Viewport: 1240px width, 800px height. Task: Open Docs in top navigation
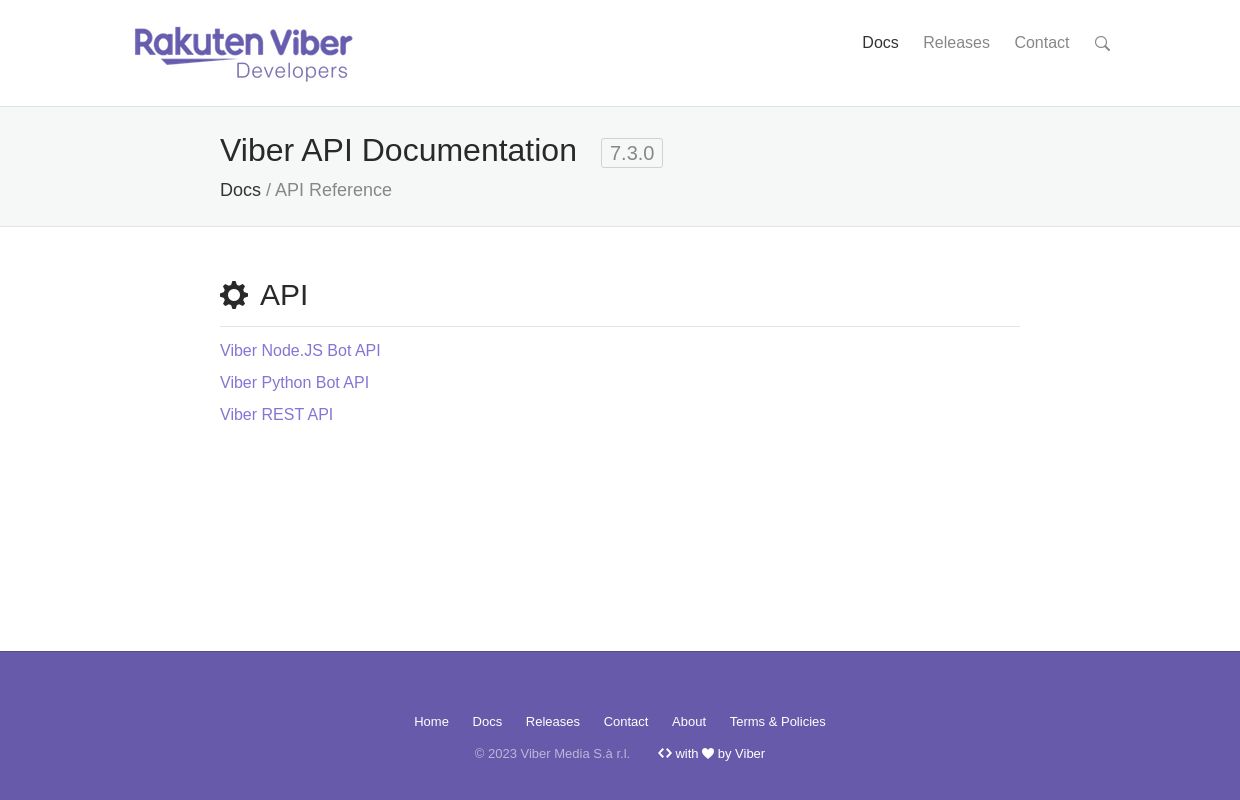click(x=880, y=43)
